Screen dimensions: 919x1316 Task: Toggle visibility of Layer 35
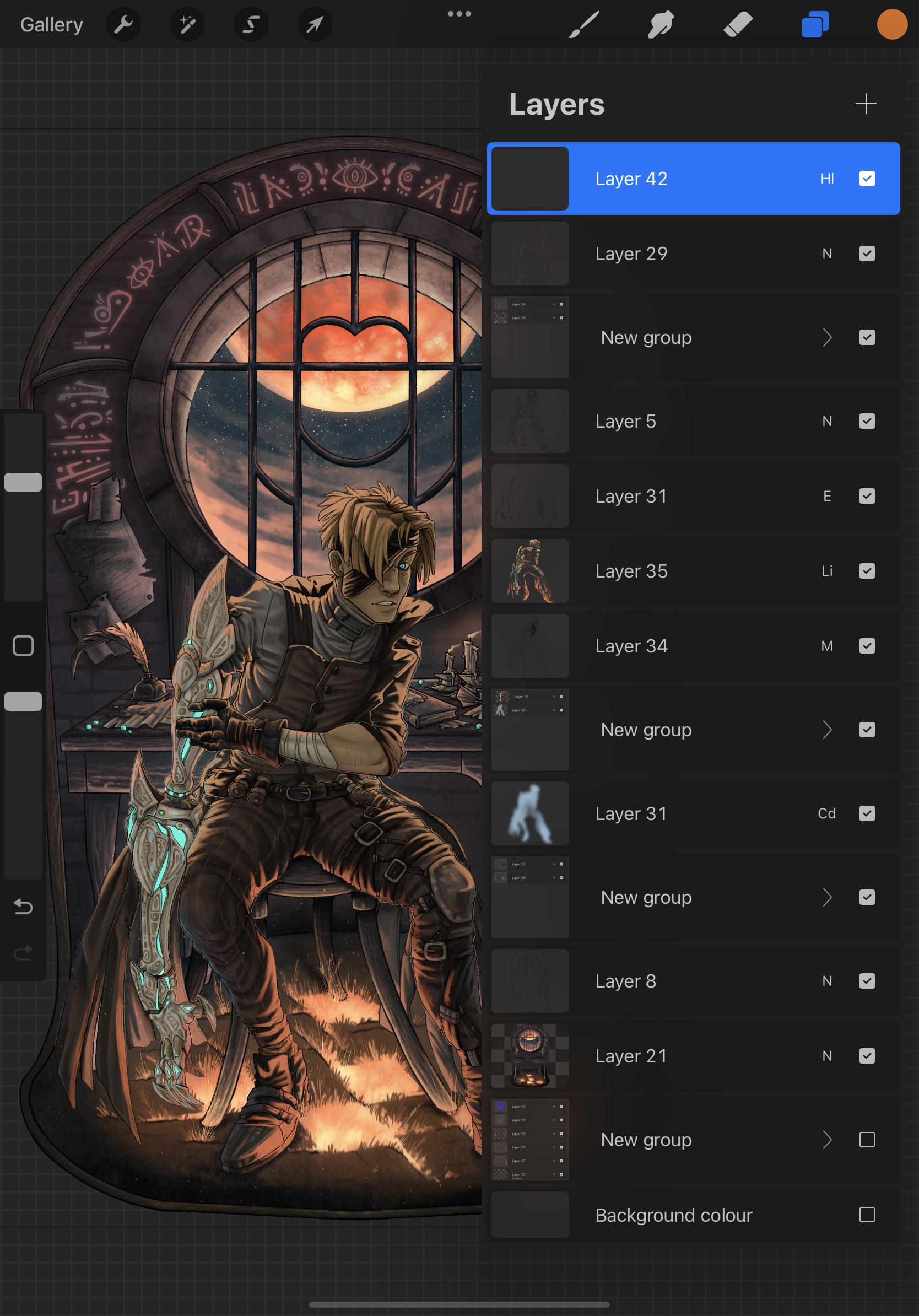pos(866,571)
